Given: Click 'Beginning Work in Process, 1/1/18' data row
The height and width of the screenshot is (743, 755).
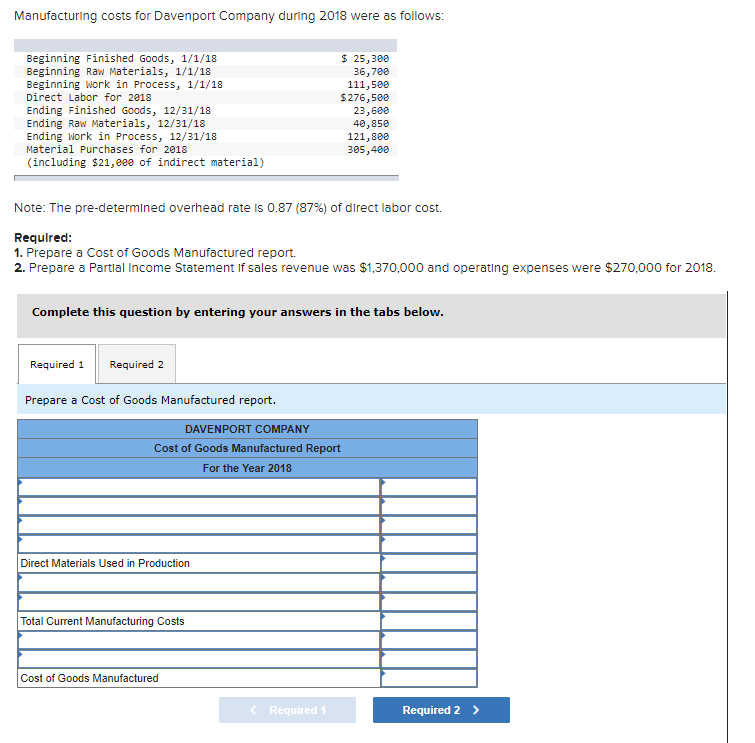Looking at the screenshot, I should (x=205, y=84).
